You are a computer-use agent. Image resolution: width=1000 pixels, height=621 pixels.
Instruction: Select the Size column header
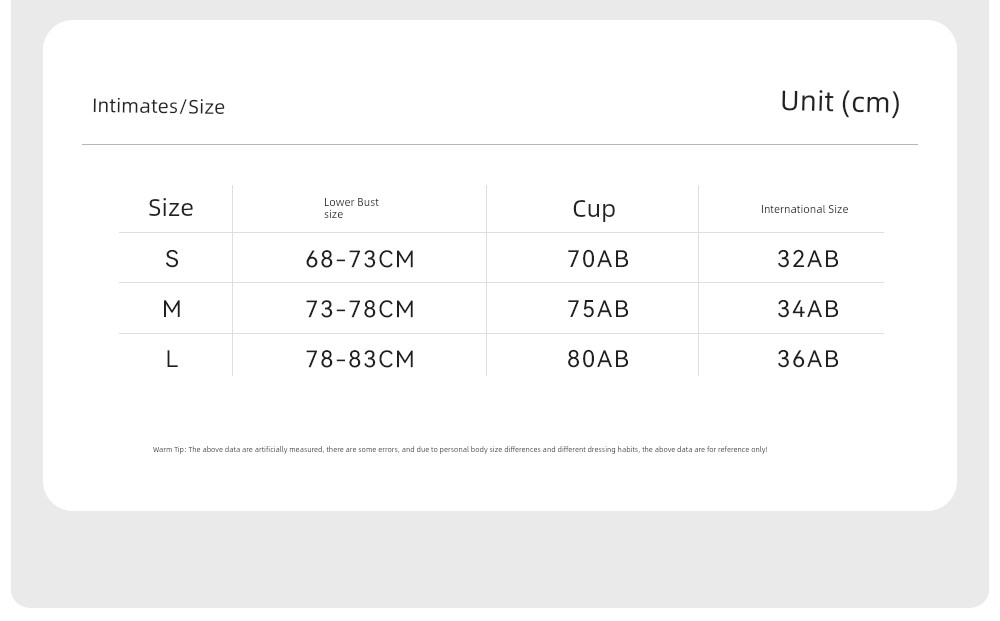[171, 208]
